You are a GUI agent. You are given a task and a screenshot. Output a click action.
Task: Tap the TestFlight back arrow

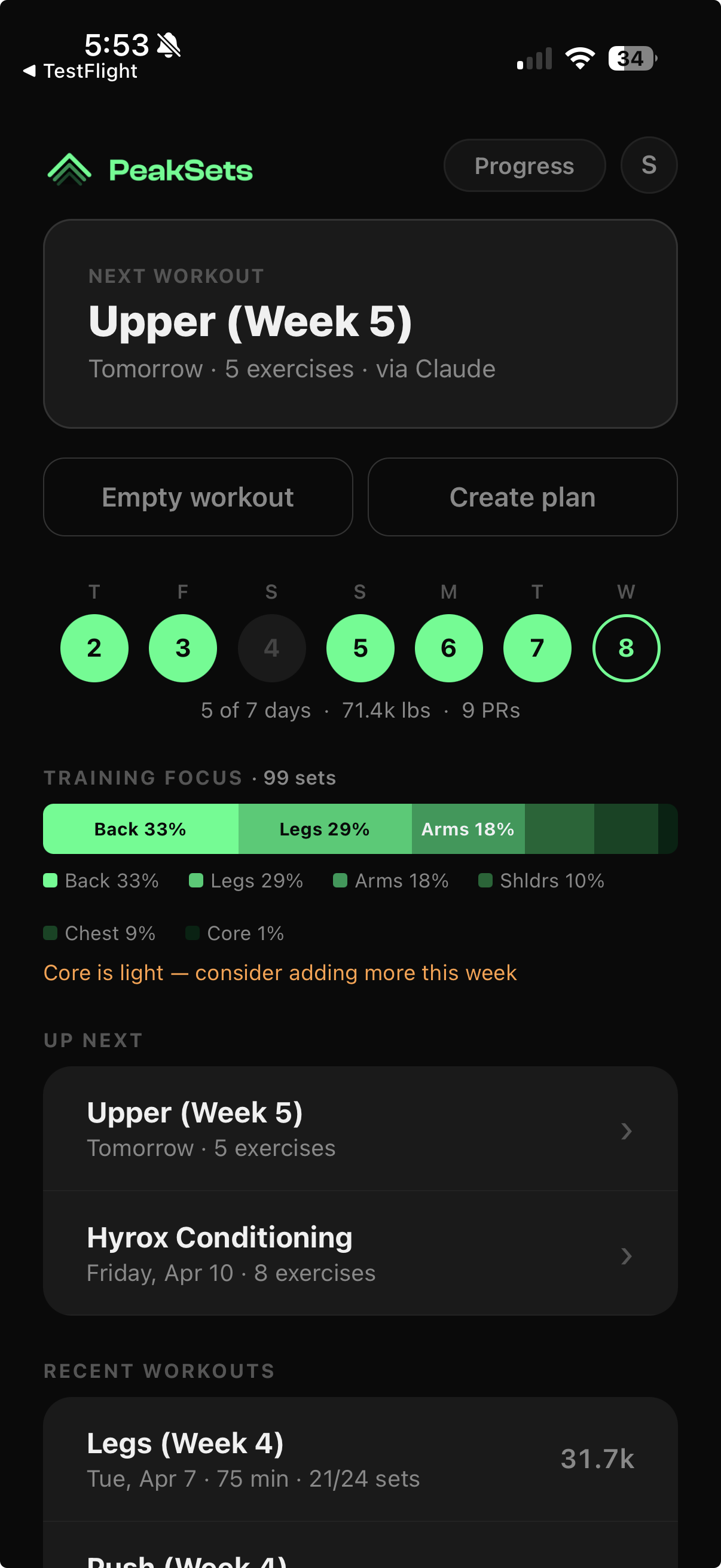point(29,71)
